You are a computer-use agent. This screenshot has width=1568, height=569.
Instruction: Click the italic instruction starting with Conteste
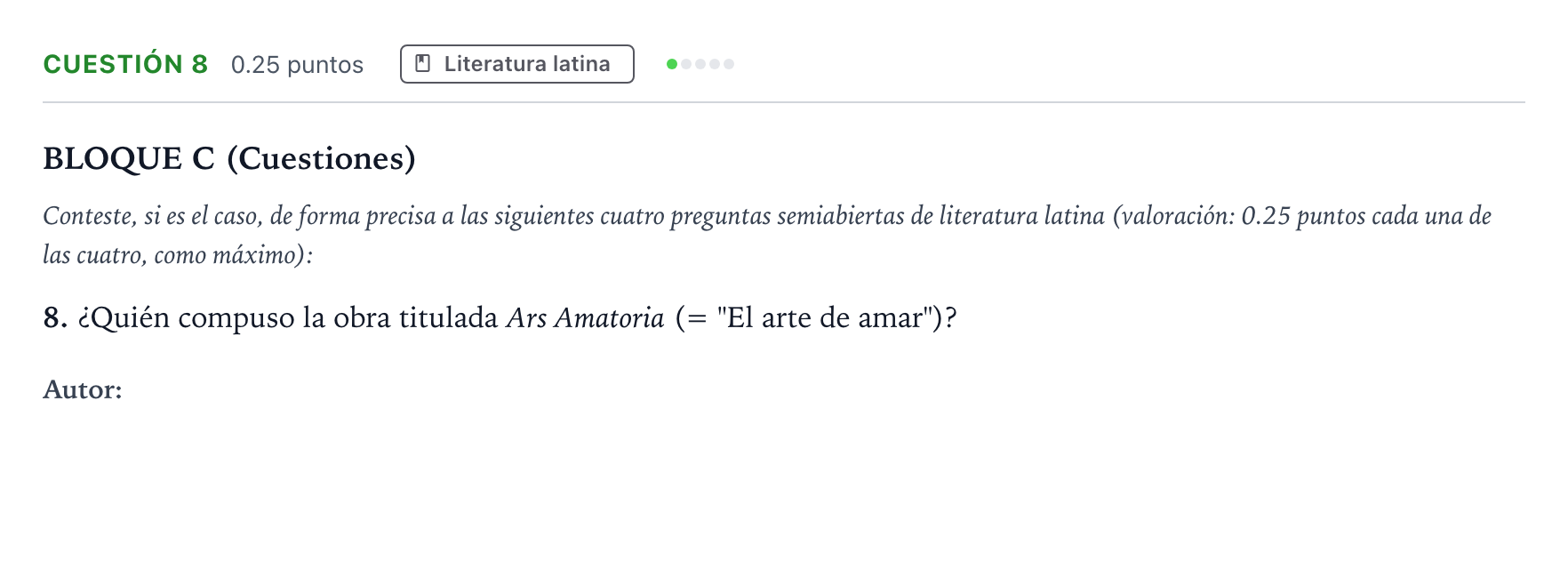point(767,235)
